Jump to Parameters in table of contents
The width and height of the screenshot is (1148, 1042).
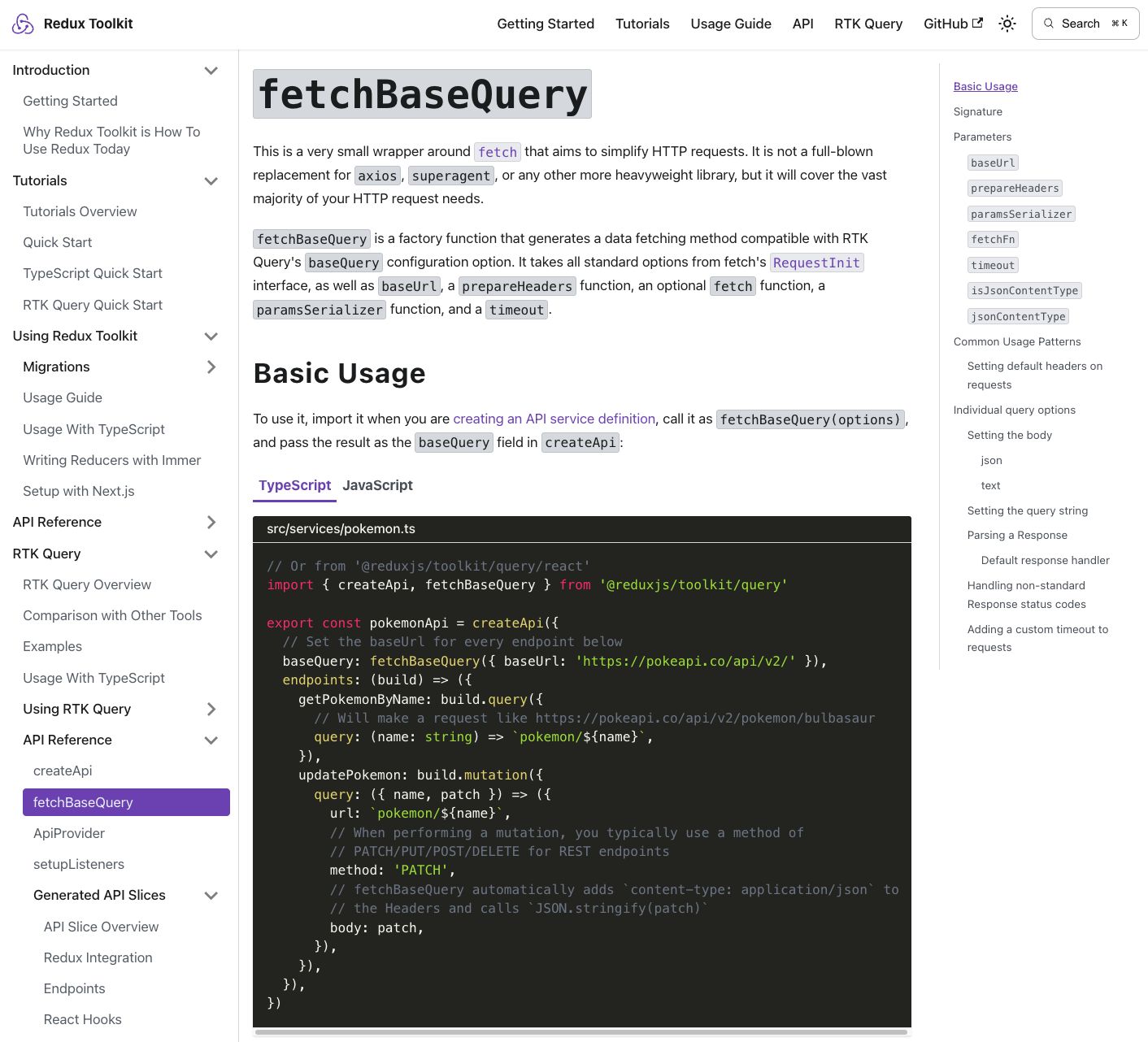pos(982,137)
